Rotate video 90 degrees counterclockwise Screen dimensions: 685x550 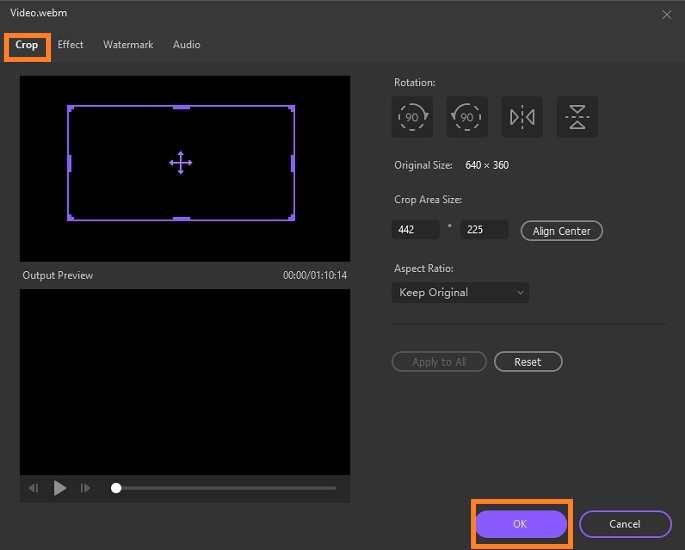(467, 117)
